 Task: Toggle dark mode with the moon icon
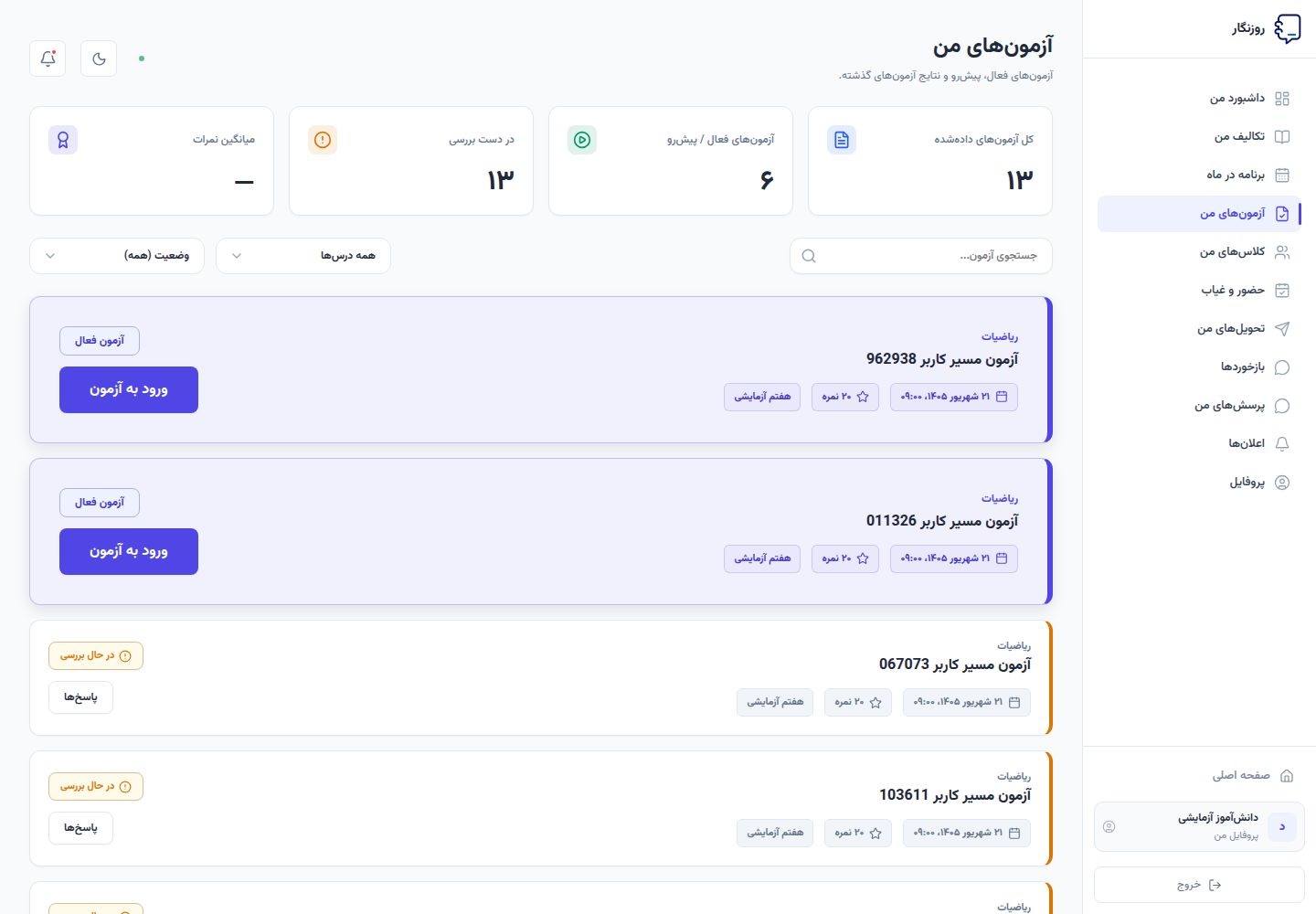point(99,58)
